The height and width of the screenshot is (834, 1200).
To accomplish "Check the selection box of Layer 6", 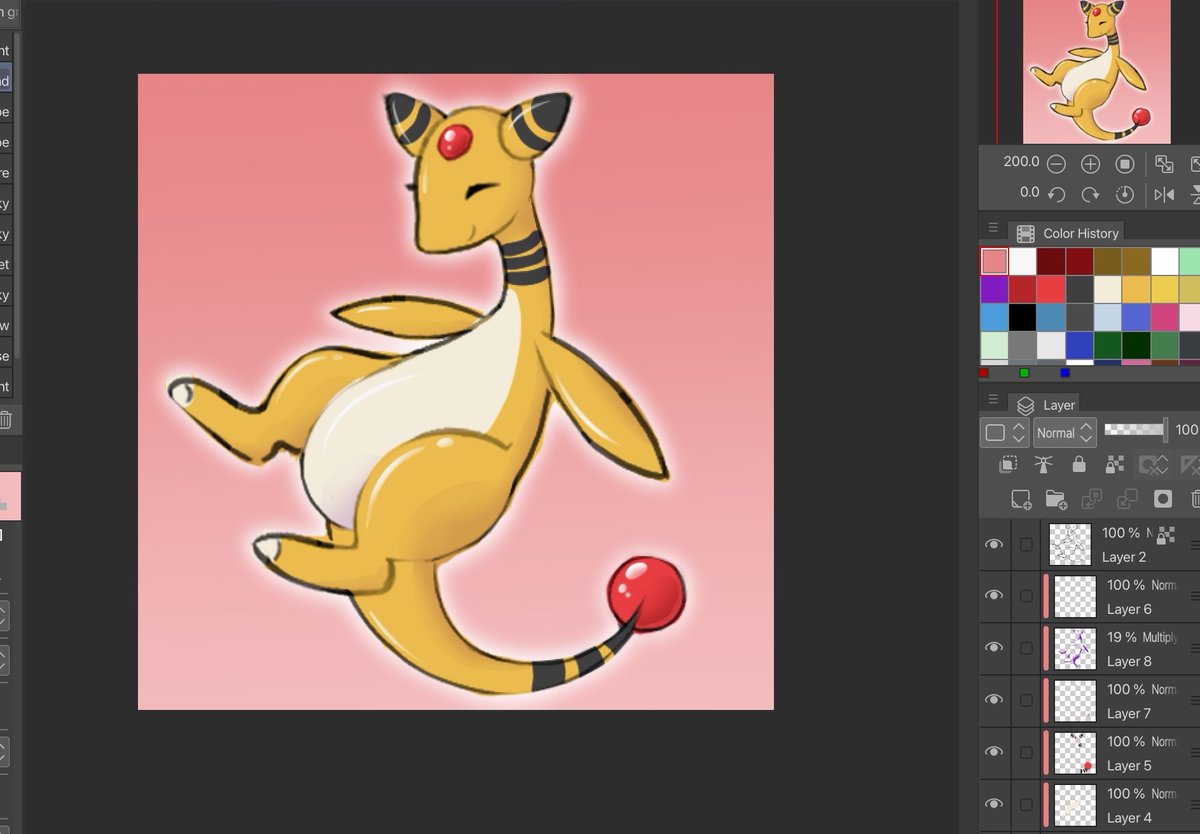I will click(x=1026, y=596).
